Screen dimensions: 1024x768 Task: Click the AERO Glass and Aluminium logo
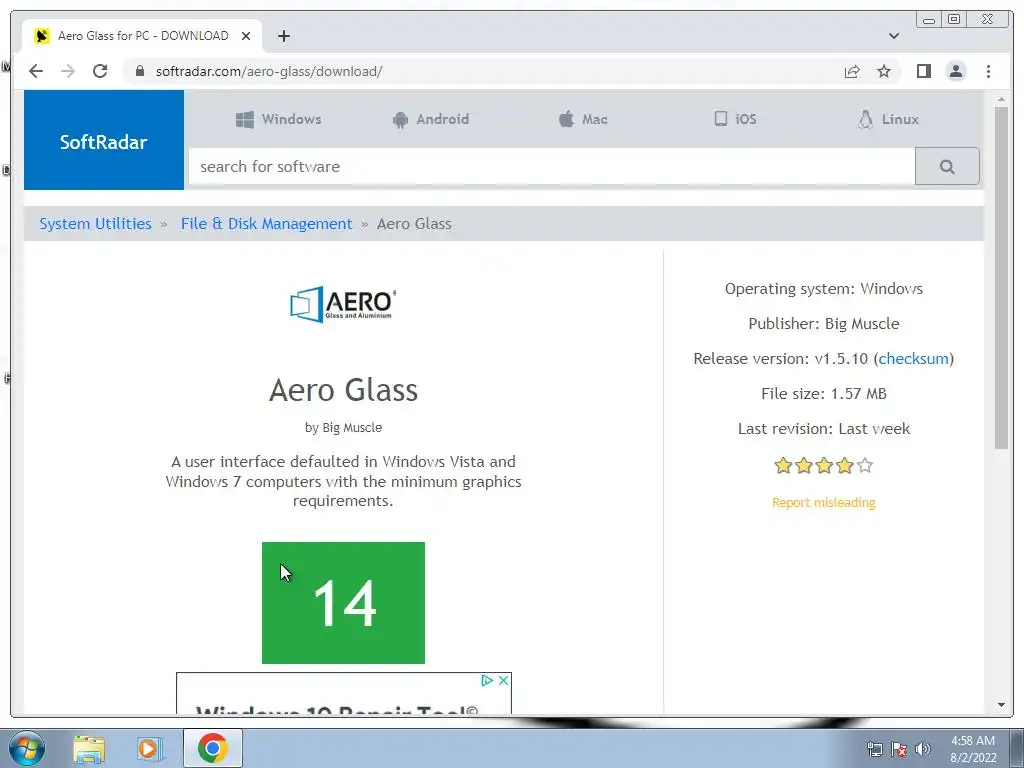pos(344,304)
